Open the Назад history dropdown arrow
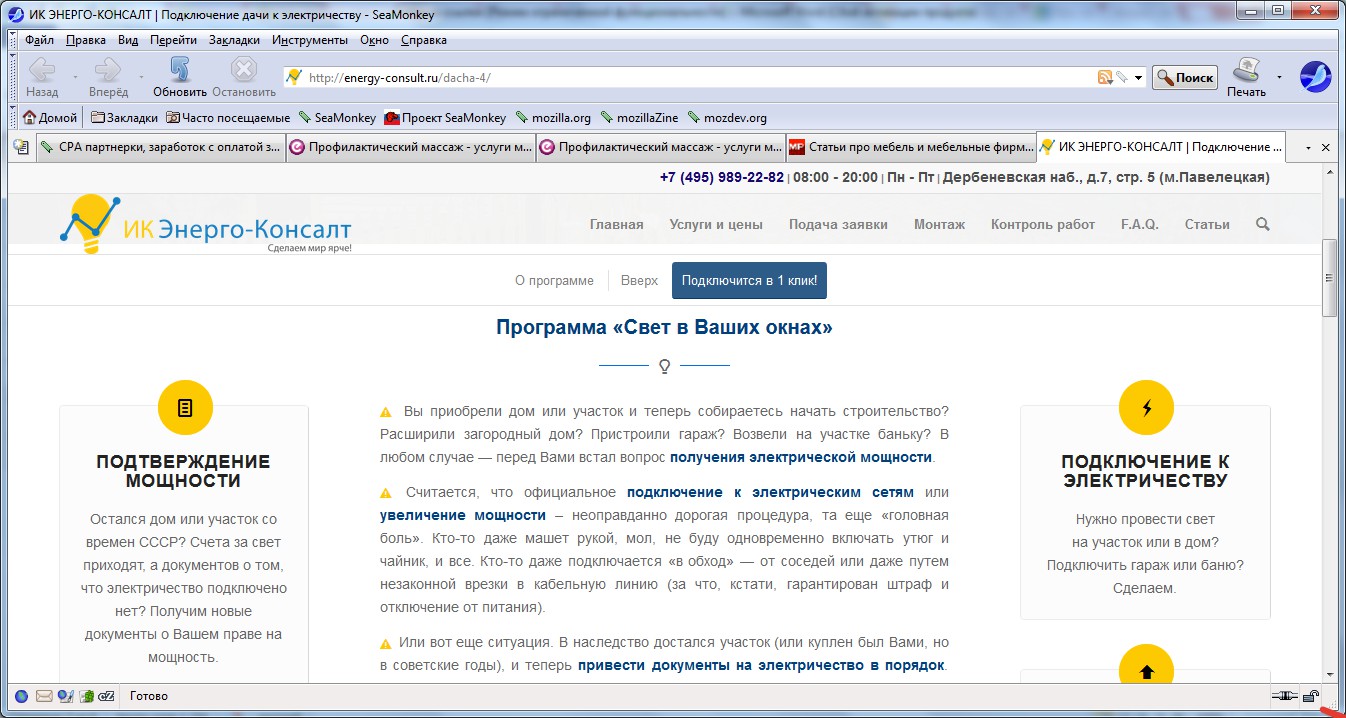 (75, 77)
